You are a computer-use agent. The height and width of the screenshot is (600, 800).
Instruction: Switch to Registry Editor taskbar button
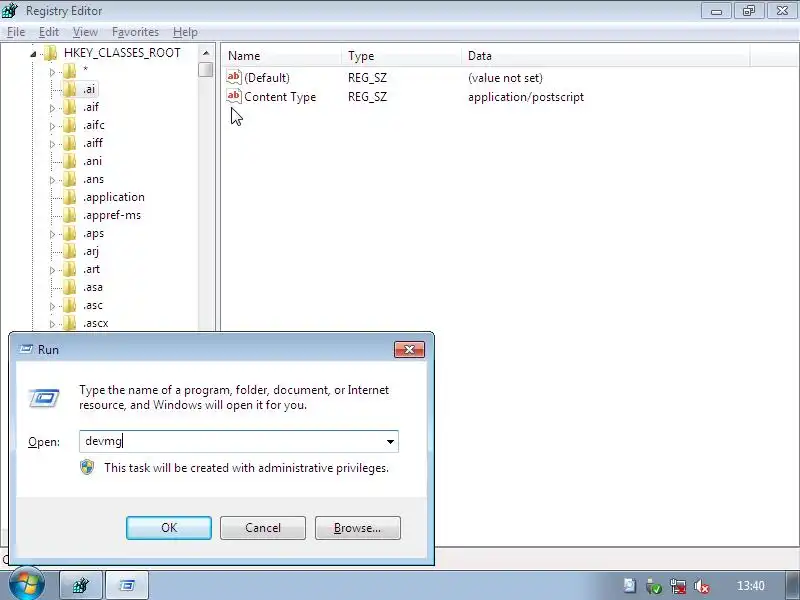[81, 585]
